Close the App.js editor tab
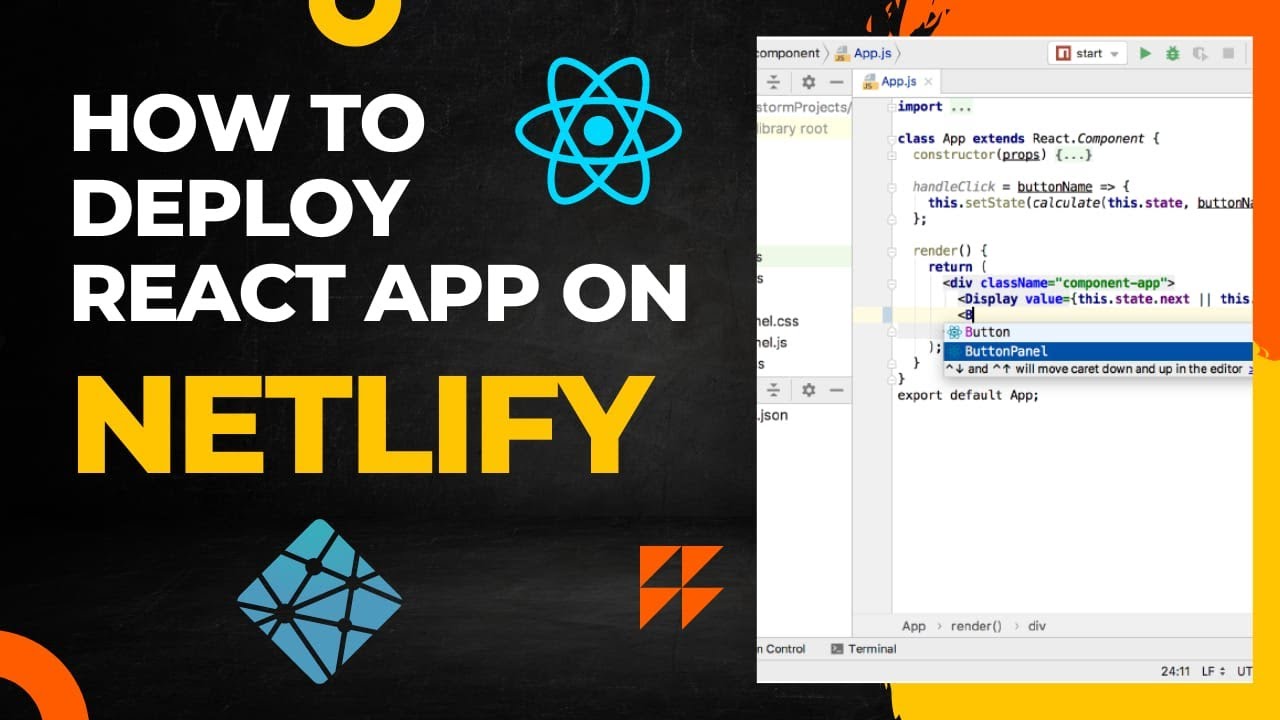The width and height of the screenshot is (1280, 720). pos(928,82)
